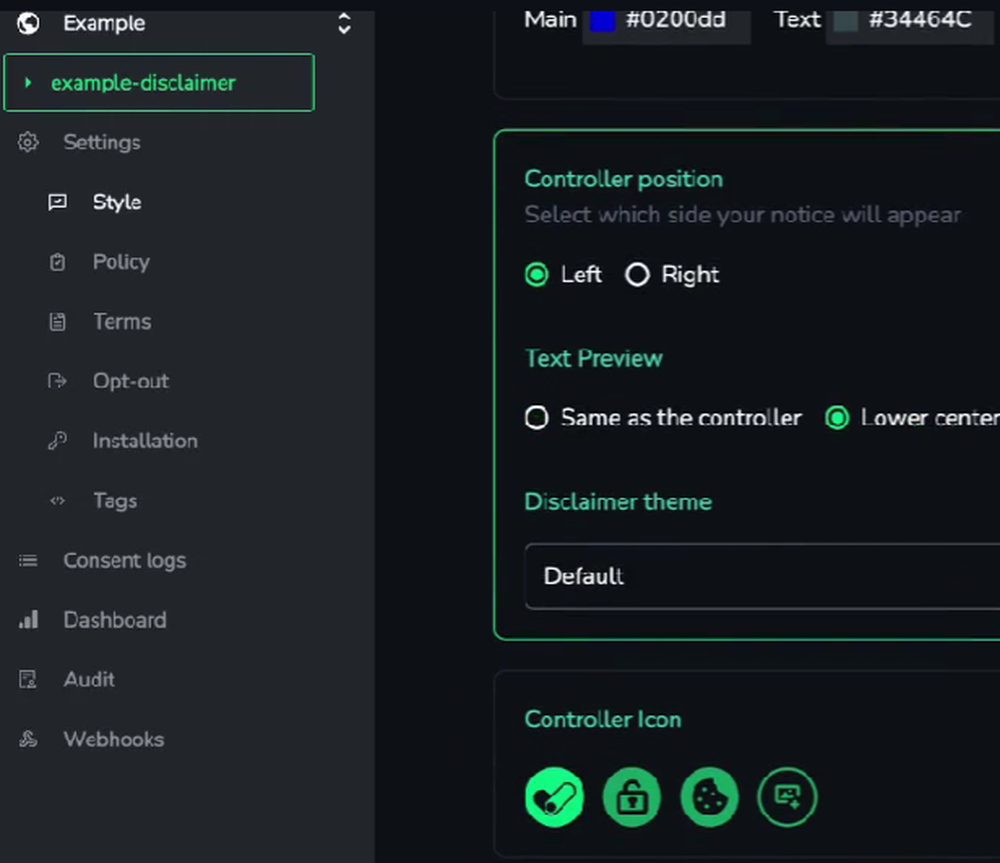Click the Main color swatch #0200dd
This screenshot has height=863, width=1000.
[x=600, y=20]
